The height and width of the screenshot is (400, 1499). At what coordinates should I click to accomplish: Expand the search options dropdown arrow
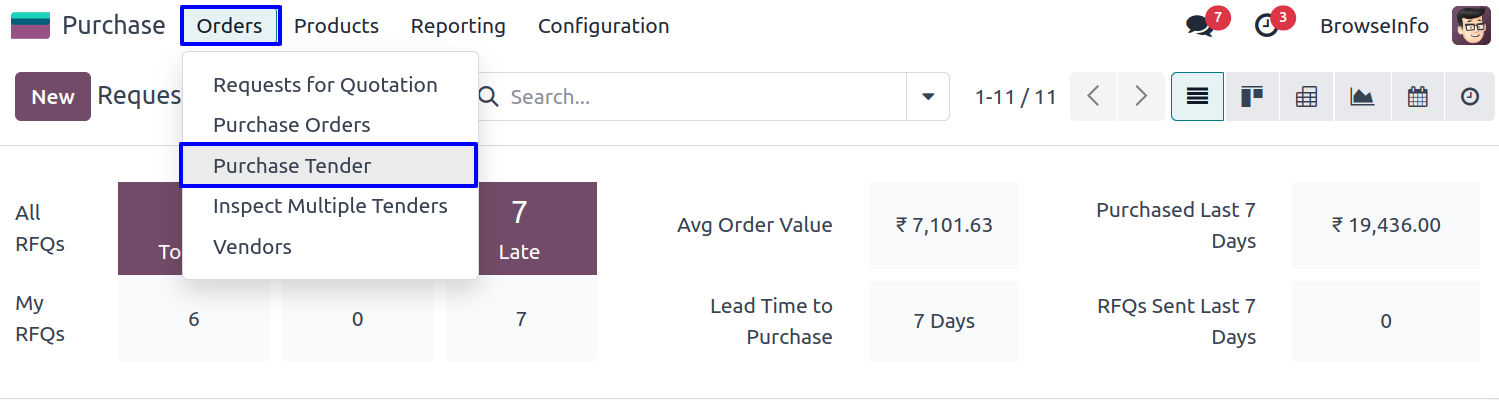928,97
